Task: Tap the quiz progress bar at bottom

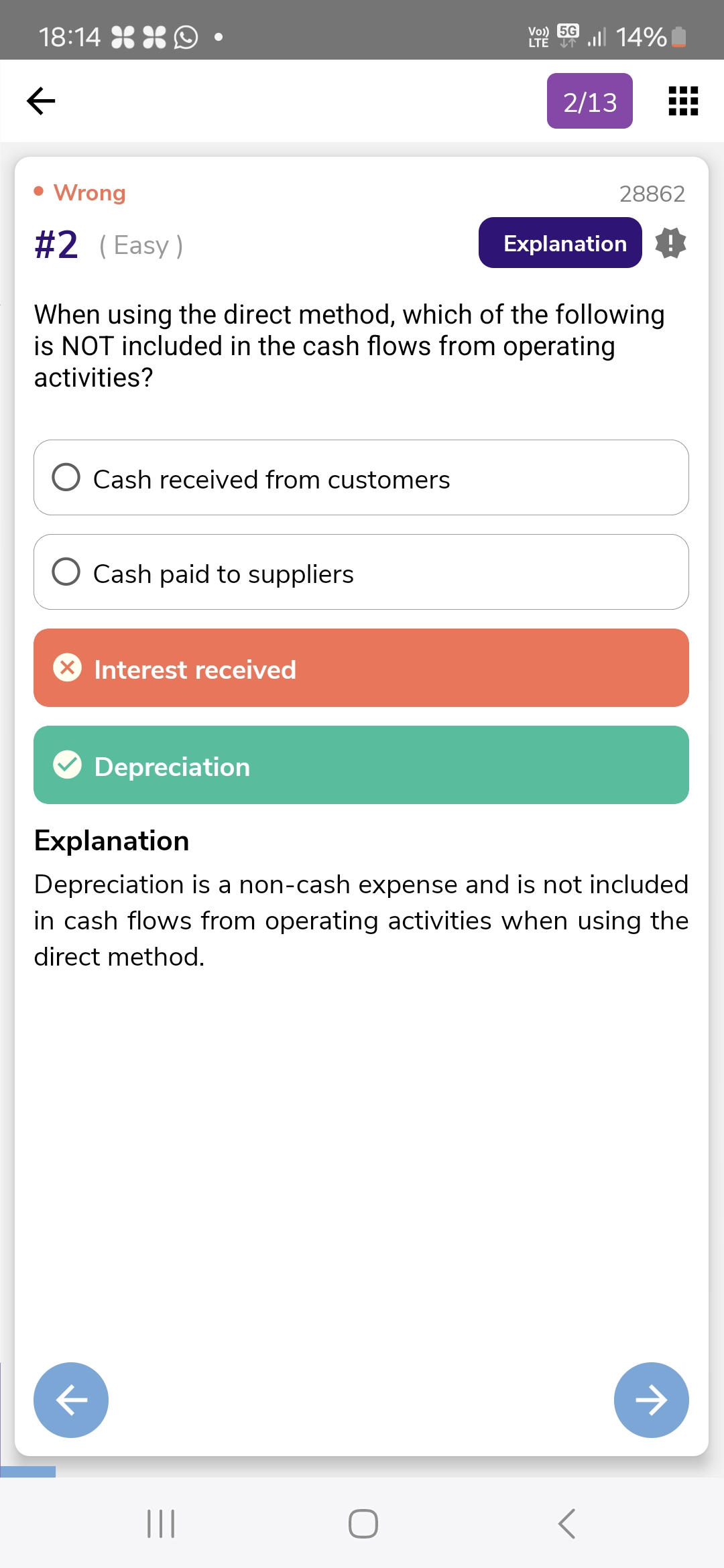Action: pyautogui.click(x=28, y=1472)
